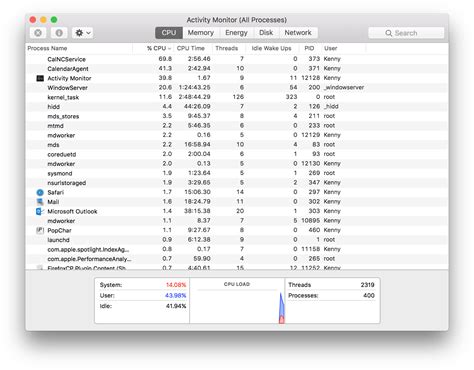Viewport: 474px width, 370px height.
Task: Select the Safari process icon
Action: tap(40, 192)
